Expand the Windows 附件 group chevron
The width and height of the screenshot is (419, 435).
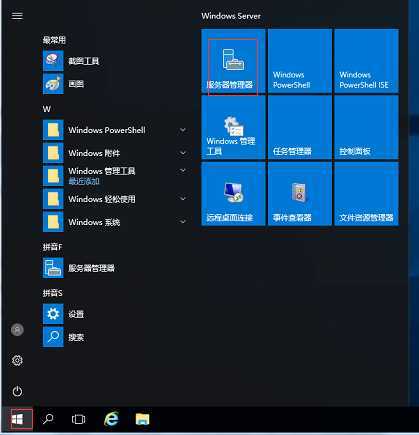coord(183,153)
